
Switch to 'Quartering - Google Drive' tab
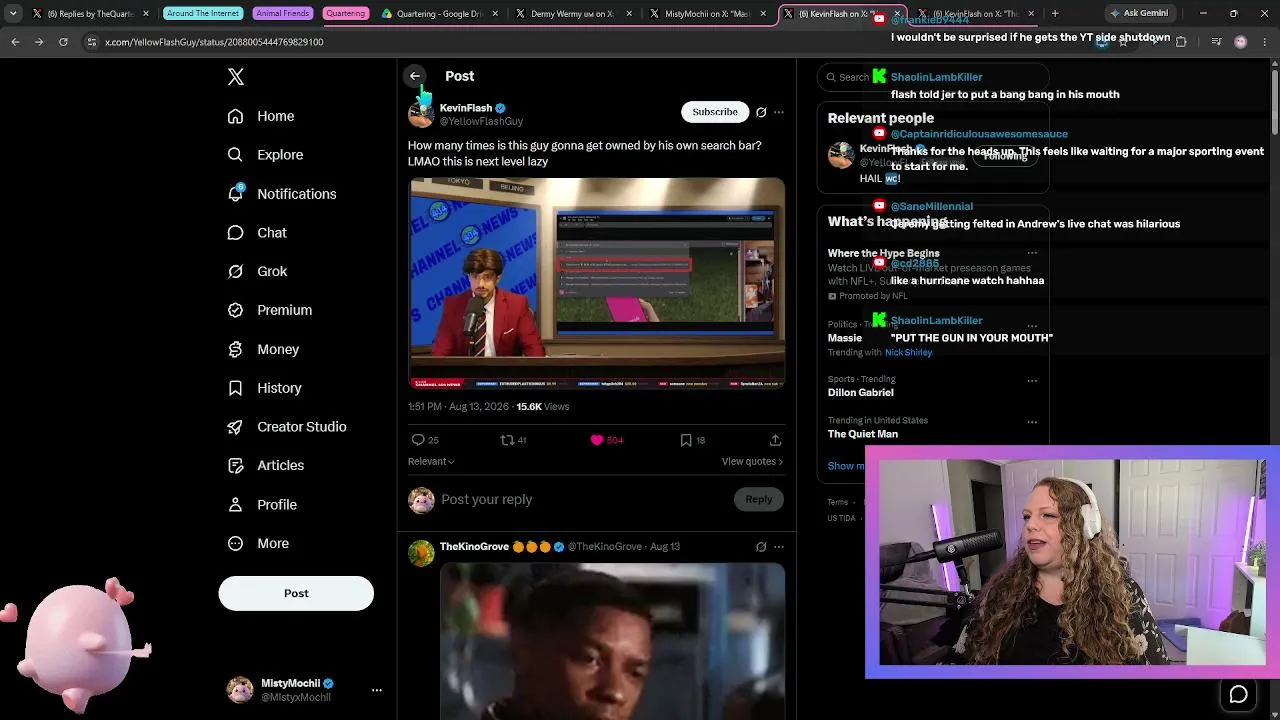pos(438,14)
